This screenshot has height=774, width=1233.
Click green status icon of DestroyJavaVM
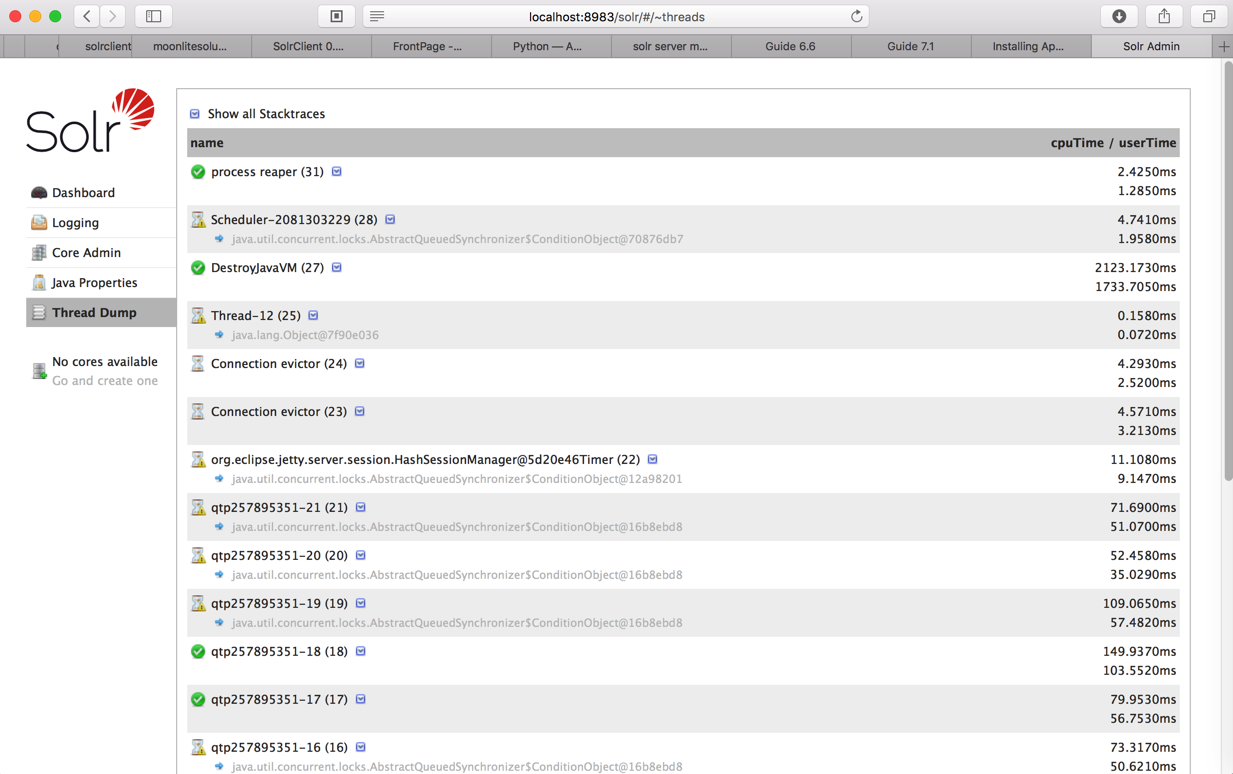pos(198,268)
